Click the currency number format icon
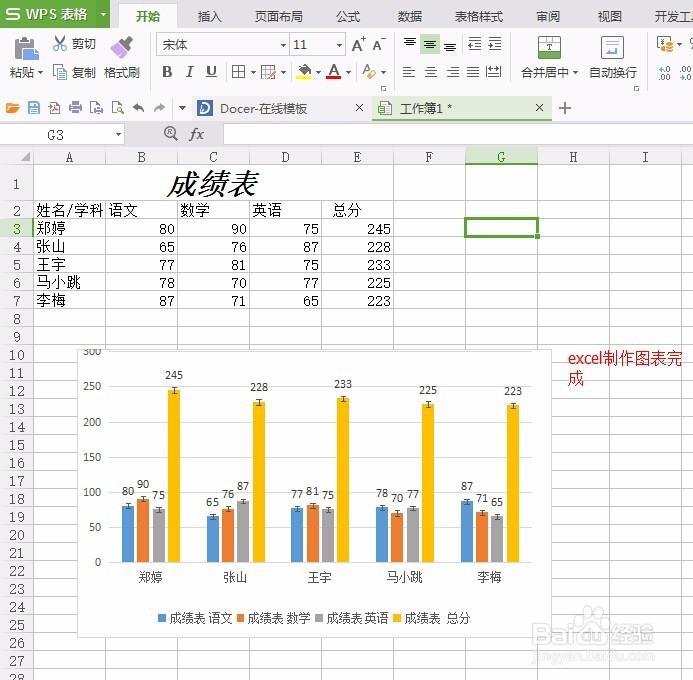Screen dimensions: 693x680 click(665, 44)
